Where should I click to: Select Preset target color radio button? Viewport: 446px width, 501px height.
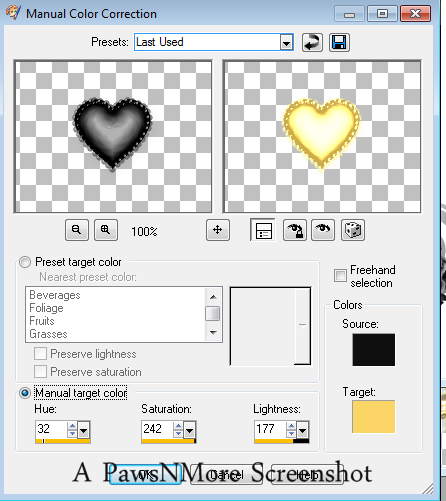(x=25, y=262)
